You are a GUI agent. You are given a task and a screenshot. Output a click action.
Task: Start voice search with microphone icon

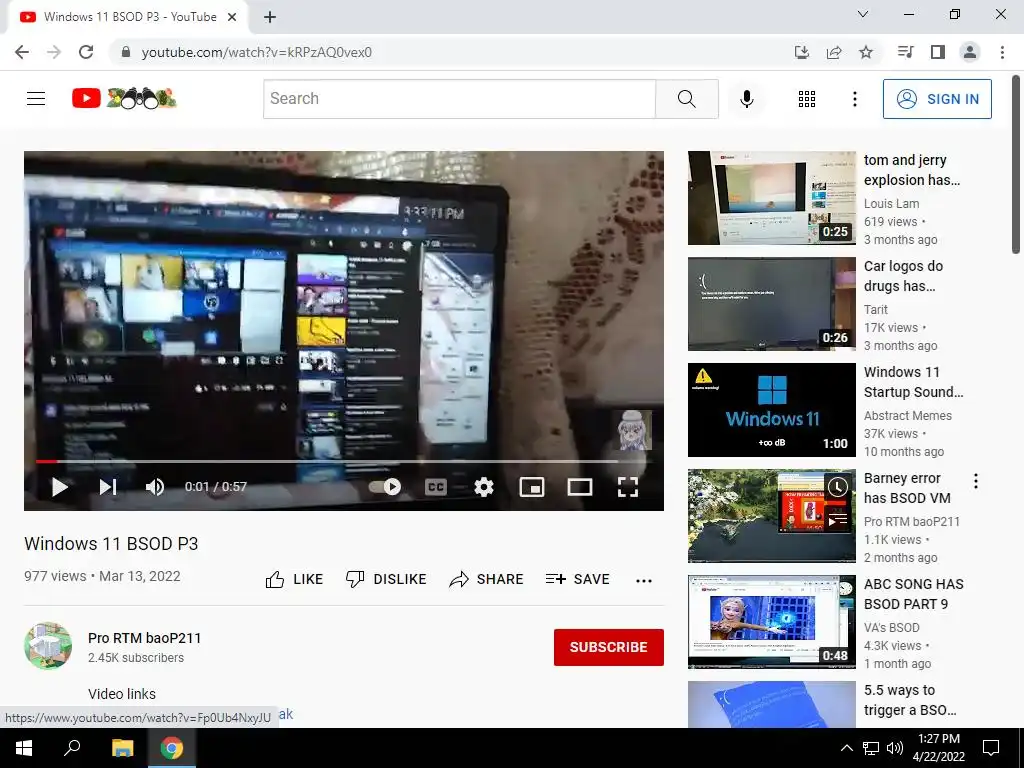point(746,99)
